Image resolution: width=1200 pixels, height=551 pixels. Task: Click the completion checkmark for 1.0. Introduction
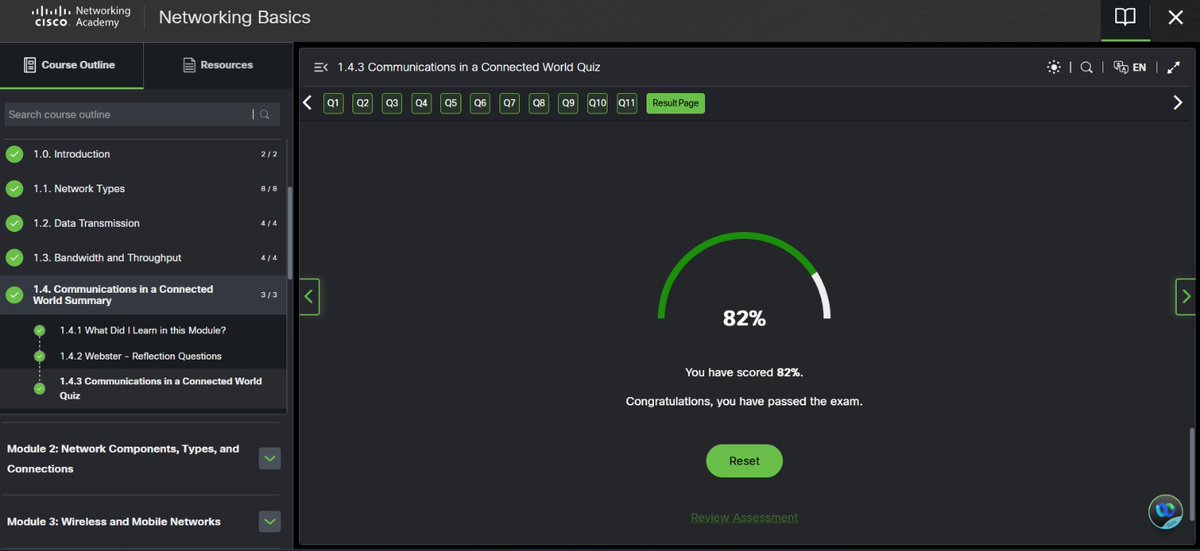14,154
